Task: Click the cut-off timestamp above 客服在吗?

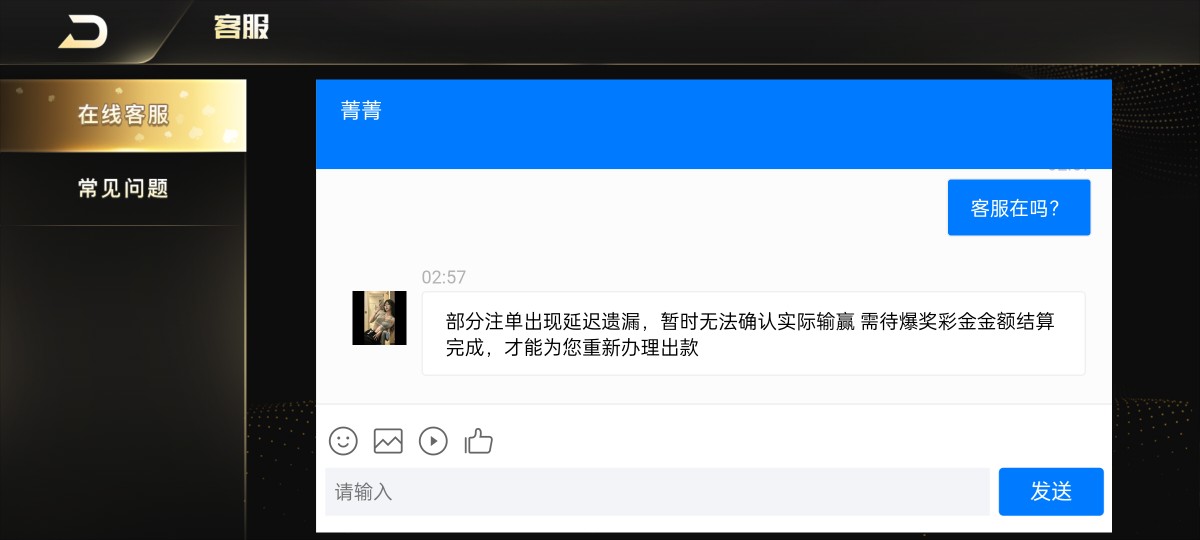Action: click(1069, 171)
